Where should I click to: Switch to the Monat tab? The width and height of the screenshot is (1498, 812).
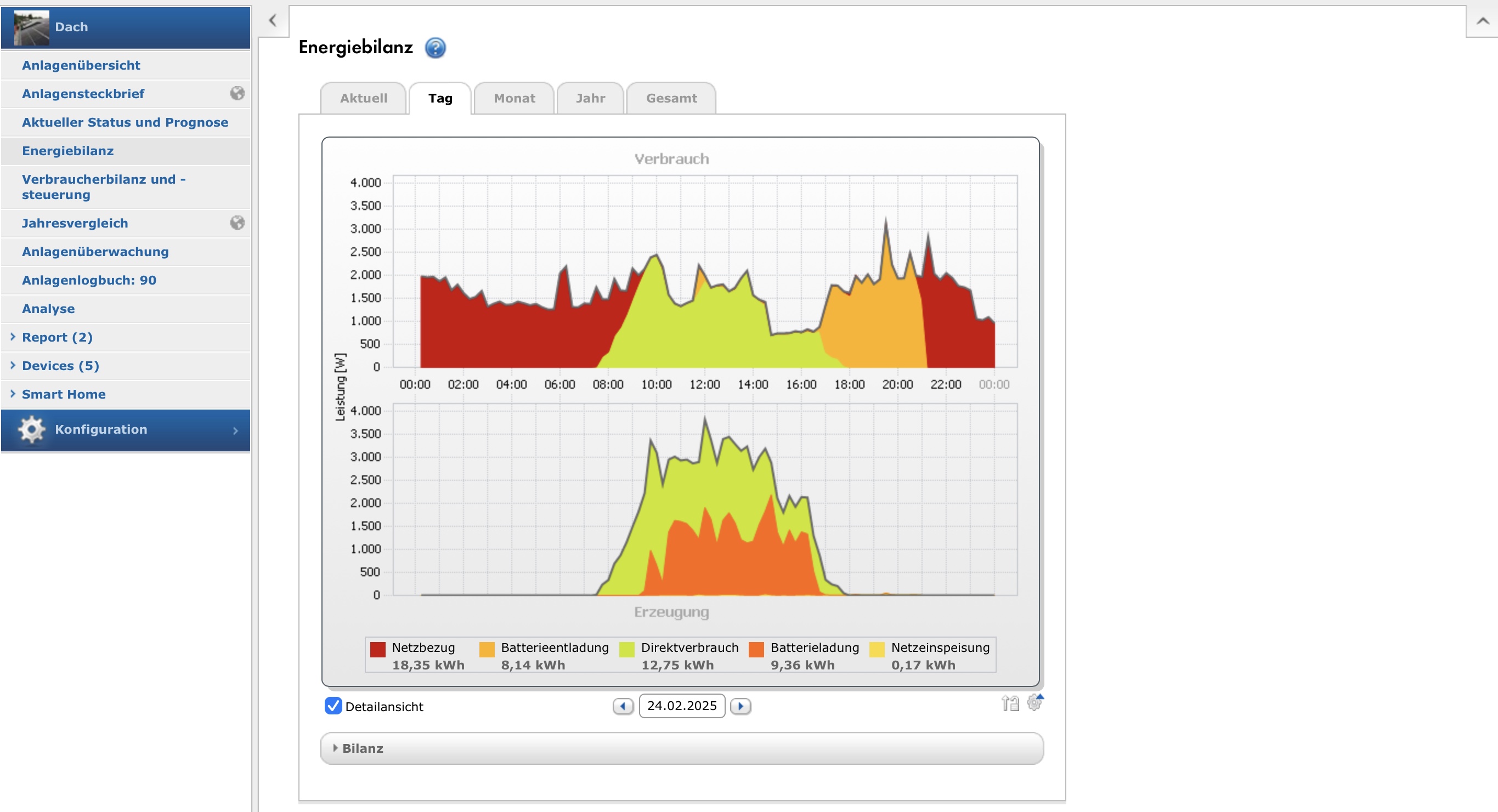coord(514,98)
